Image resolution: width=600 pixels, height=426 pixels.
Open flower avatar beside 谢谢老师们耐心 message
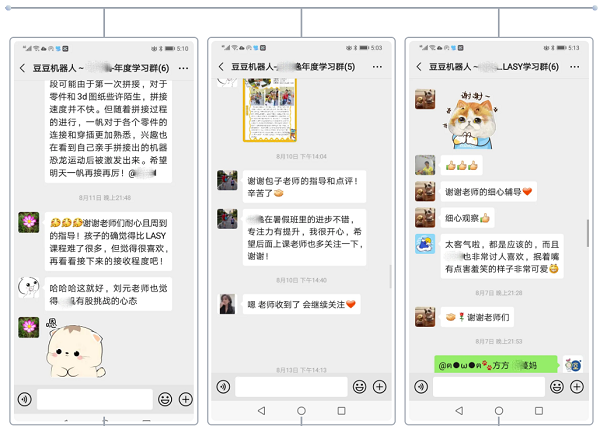point(29,222)
